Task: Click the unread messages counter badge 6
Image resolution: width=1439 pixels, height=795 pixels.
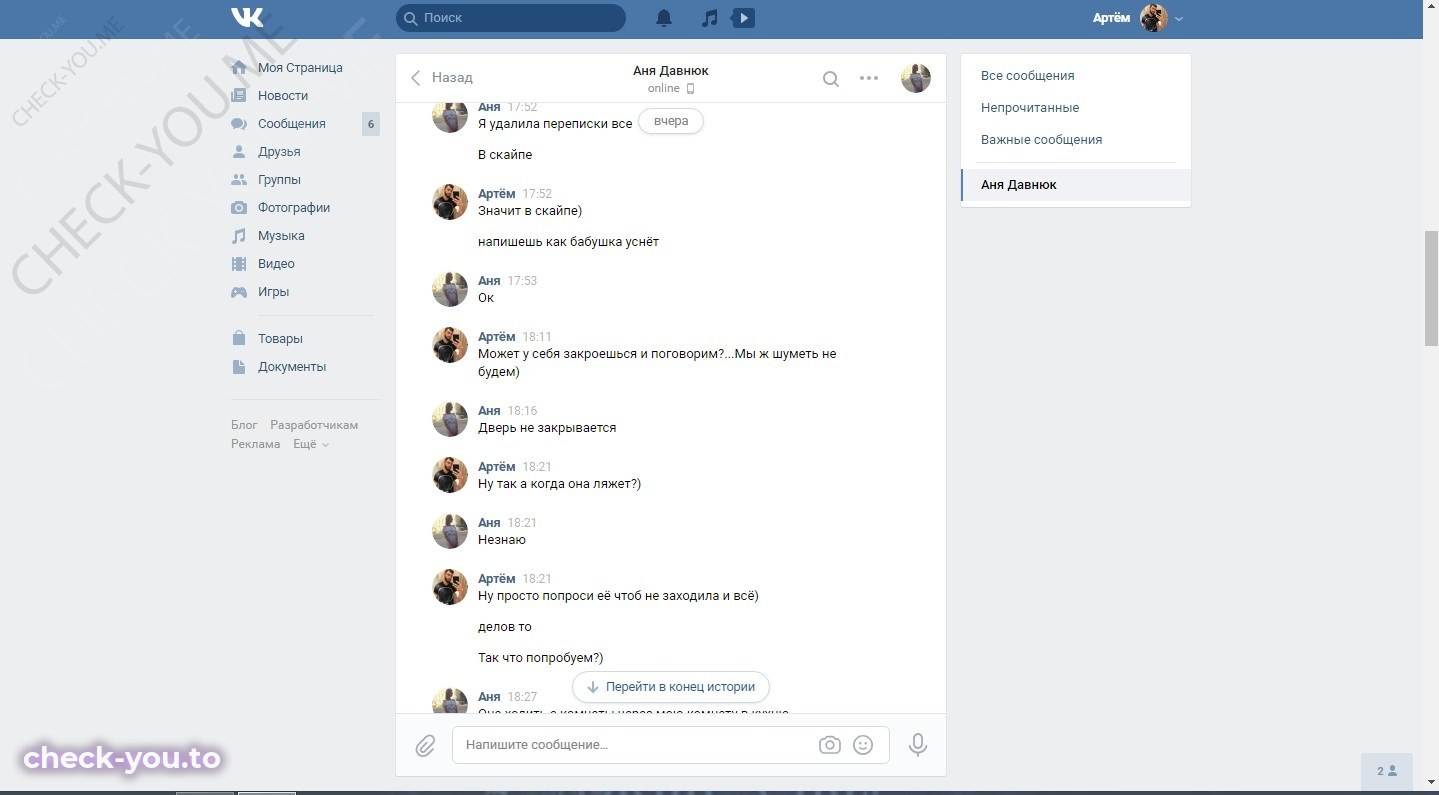Action: 371,124
